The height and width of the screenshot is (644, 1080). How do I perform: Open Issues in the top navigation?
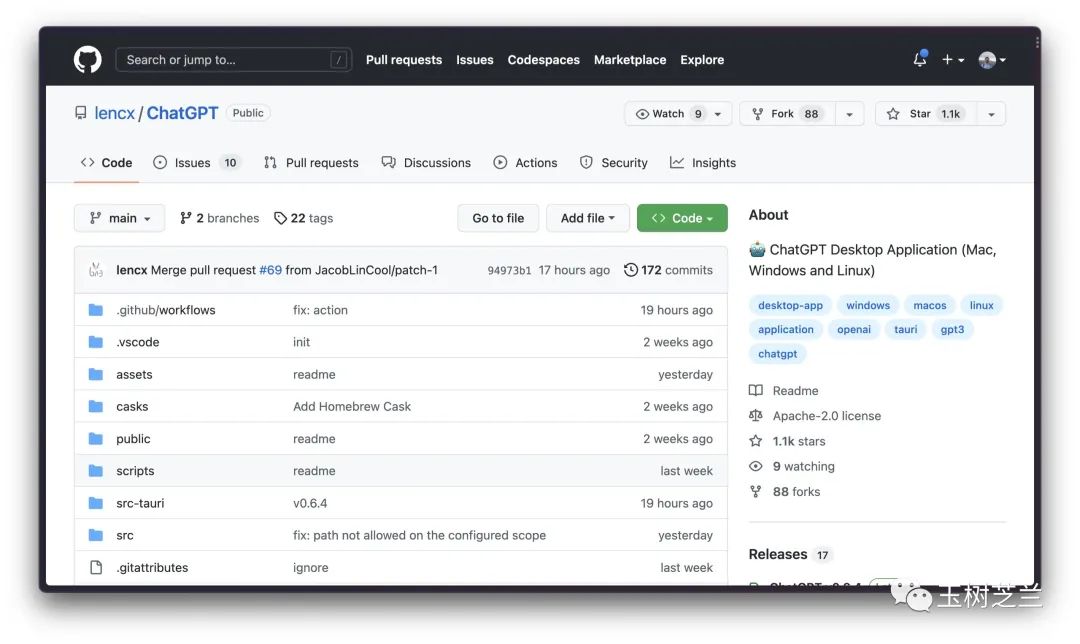pos(475,60)
